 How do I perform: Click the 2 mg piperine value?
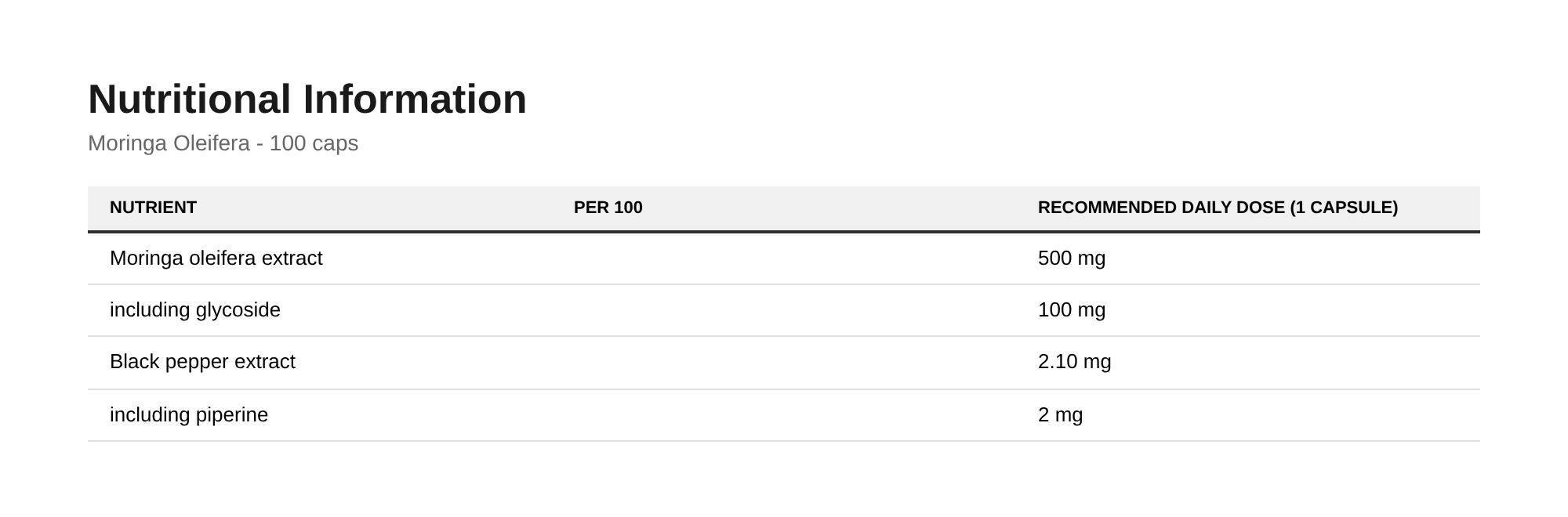(1060, 414)
